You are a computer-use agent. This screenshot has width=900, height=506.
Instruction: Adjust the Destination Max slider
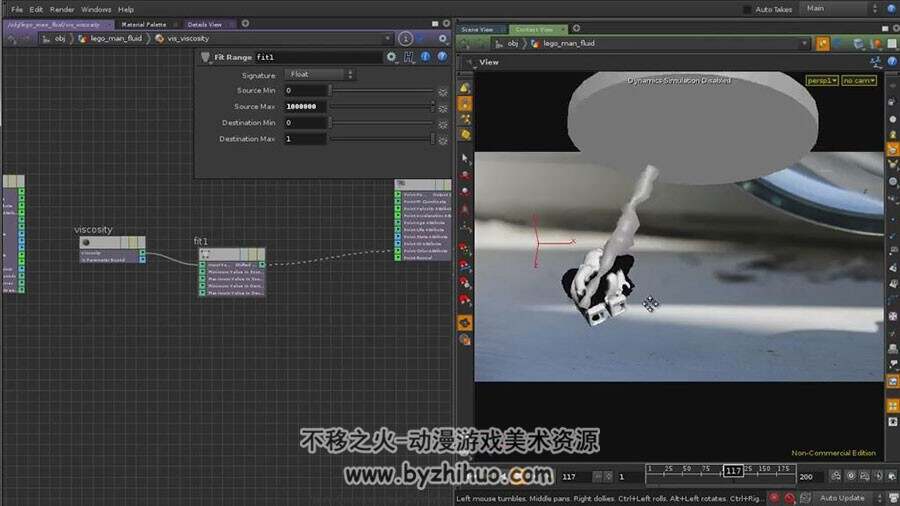(381, 139)
